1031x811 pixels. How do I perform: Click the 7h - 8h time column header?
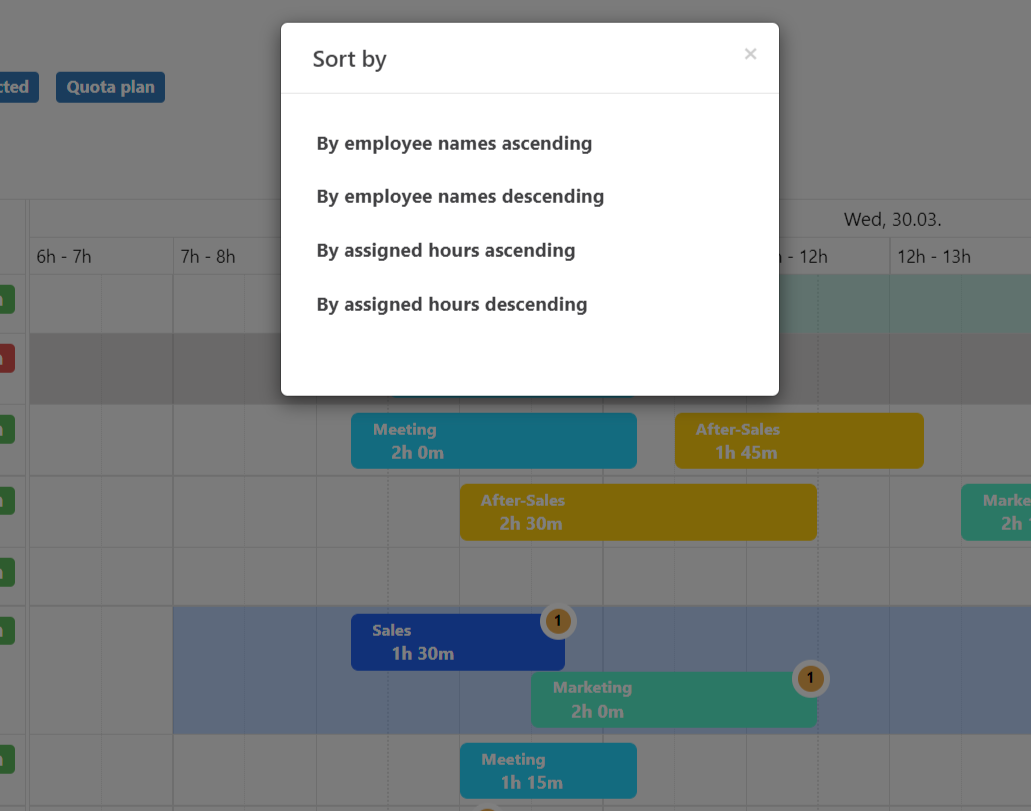point(208,257)
